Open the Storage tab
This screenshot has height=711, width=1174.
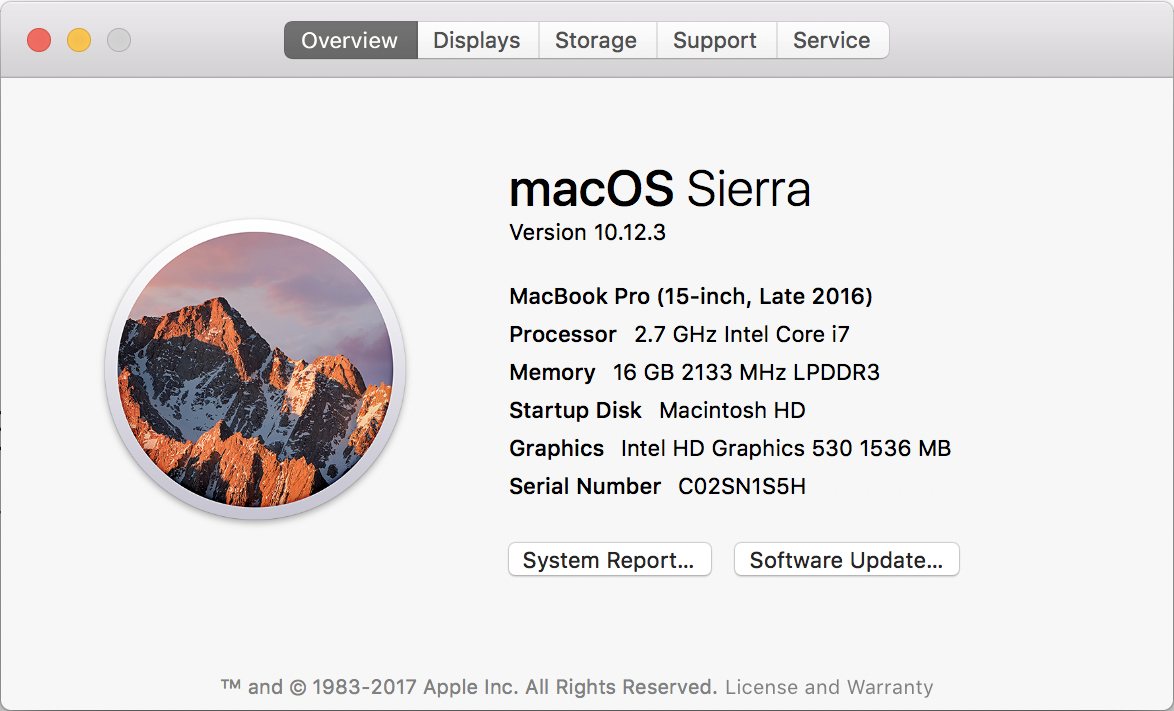pos(596,40)
